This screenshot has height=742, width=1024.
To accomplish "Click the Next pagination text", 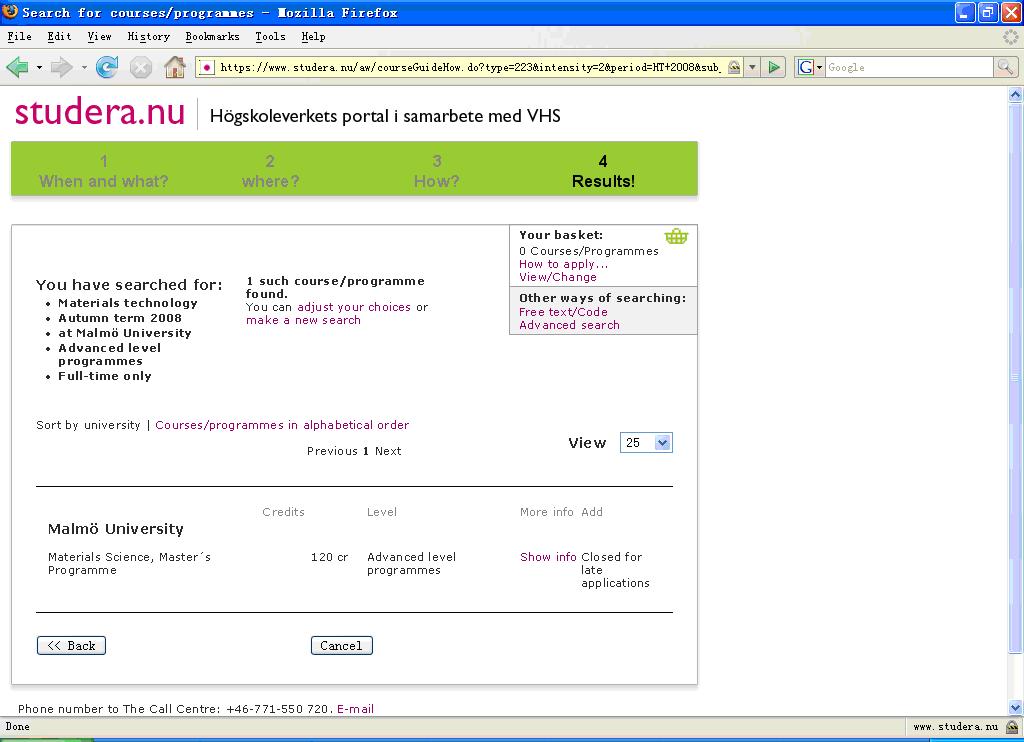I will click(388, 451).
